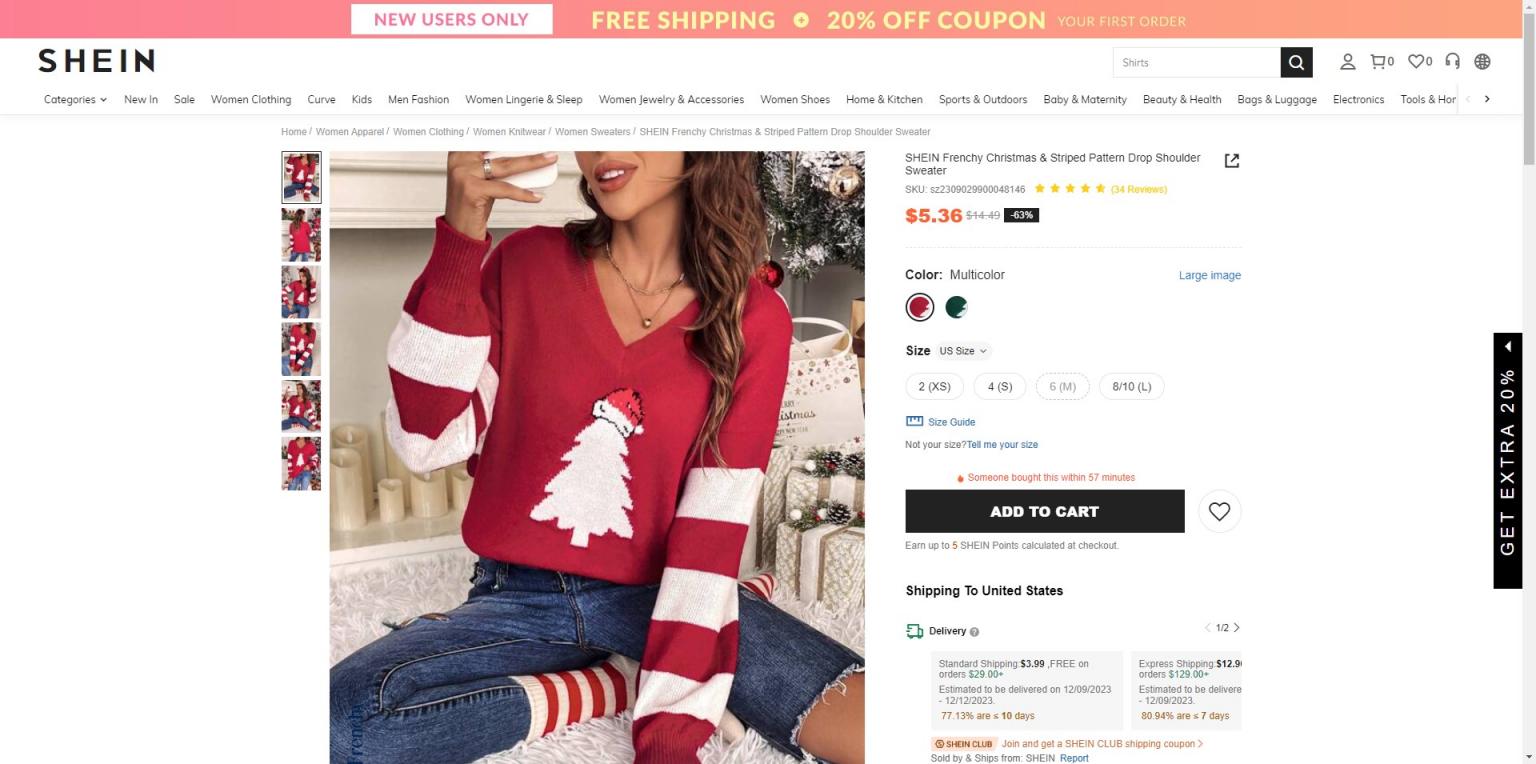The image size is (1536, 764).
Task: Open the globe language selector icon
Action: click(x=1482, y=62)
